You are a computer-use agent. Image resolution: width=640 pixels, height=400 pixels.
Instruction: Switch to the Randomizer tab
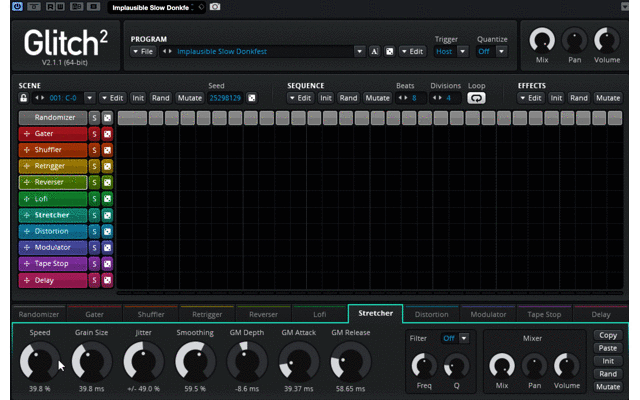pyautogui.click(x=39, y=314)
